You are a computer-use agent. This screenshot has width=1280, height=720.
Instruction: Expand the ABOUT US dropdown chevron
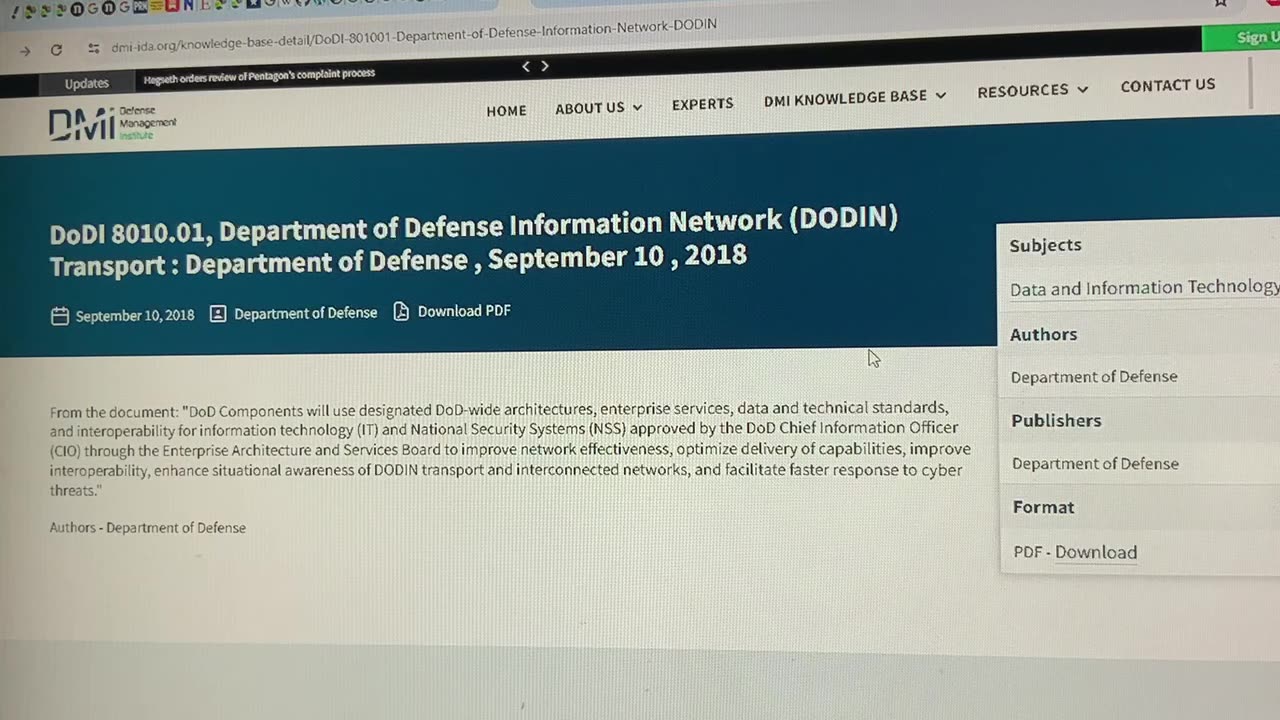click(x=637, y=107)
